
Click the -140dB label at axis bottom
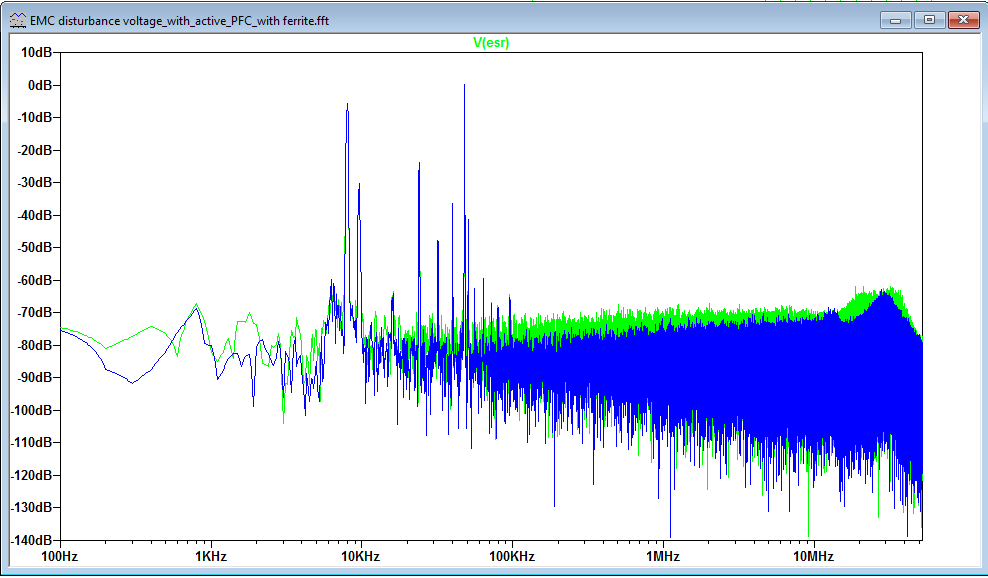[31, 540]
